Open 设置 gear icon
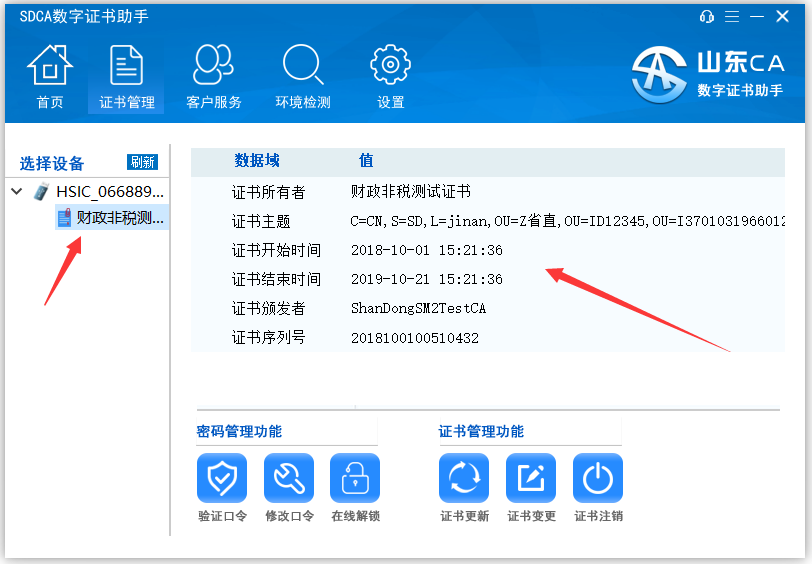 tap(390, 65)
